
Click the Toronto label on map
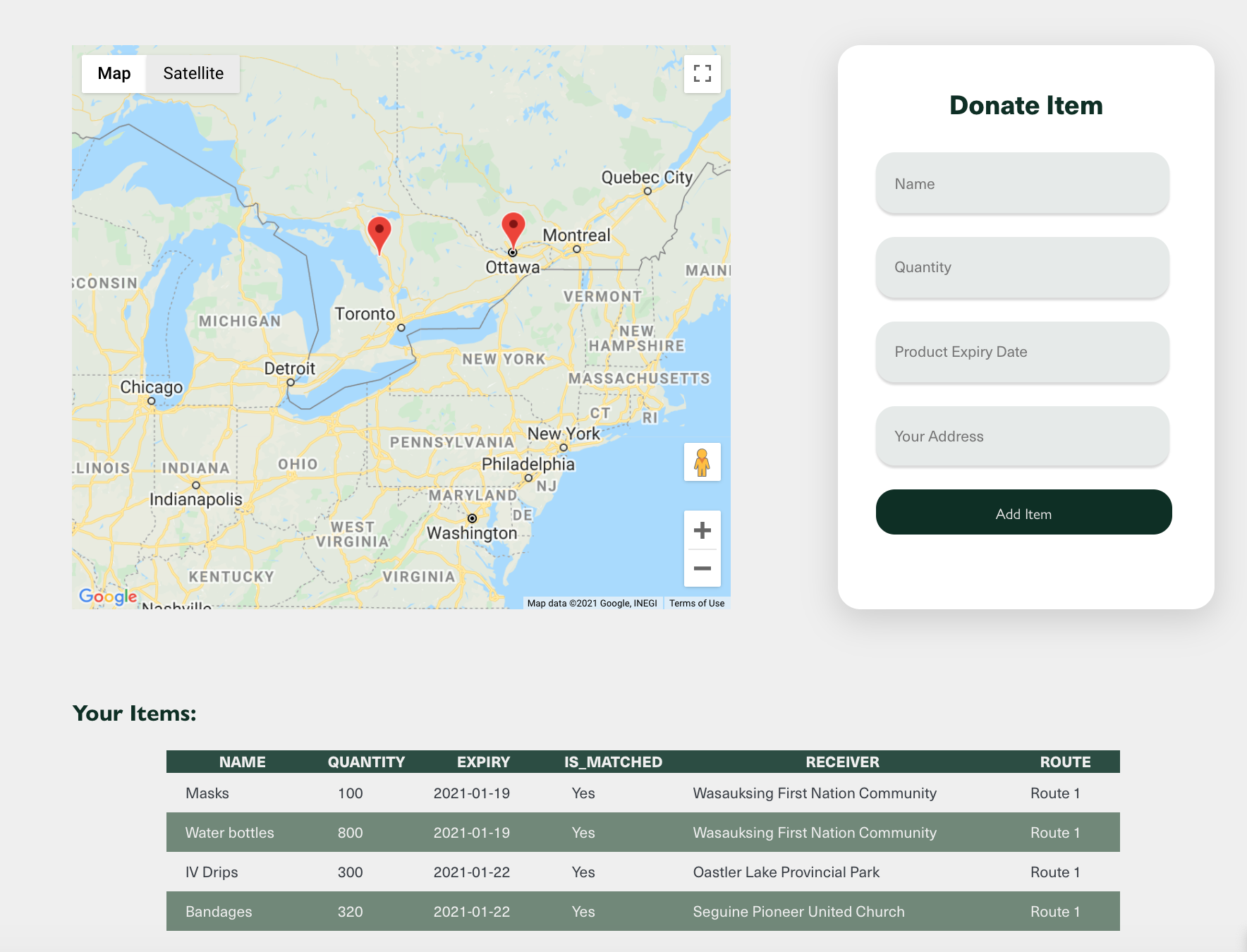(365, 314)
